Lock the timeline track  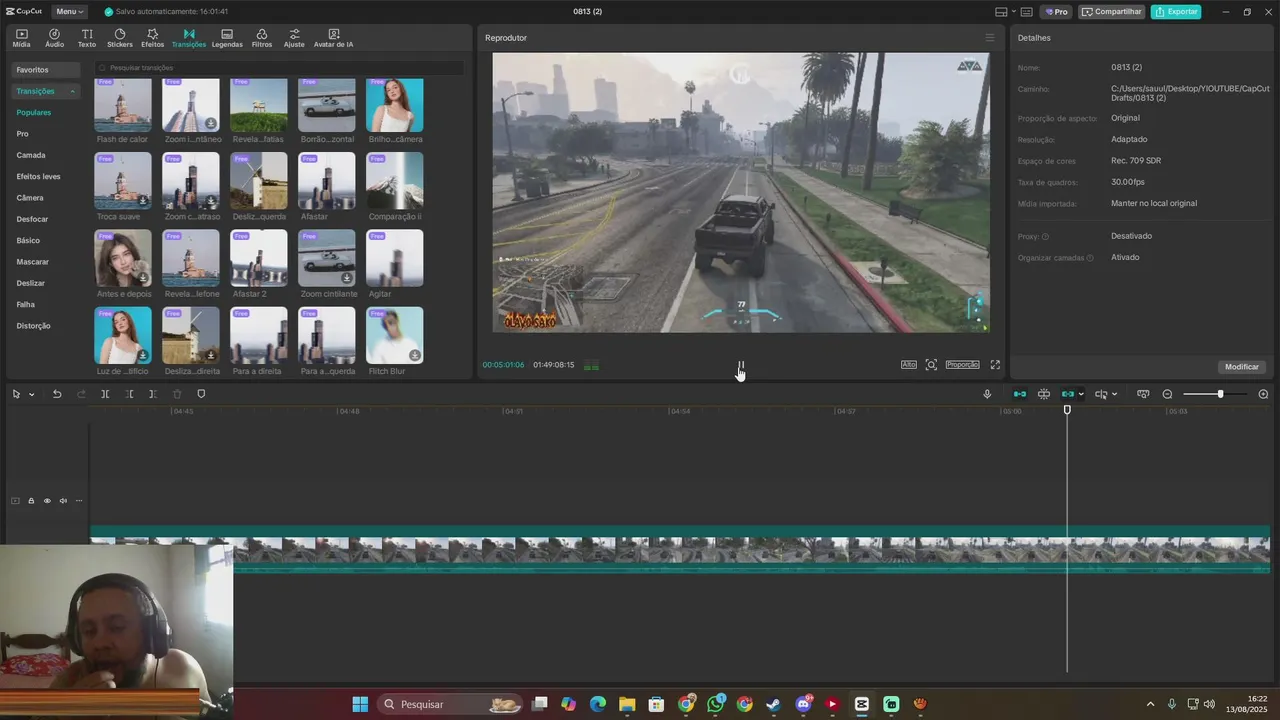pyautogui.click(x=31, y=501)
